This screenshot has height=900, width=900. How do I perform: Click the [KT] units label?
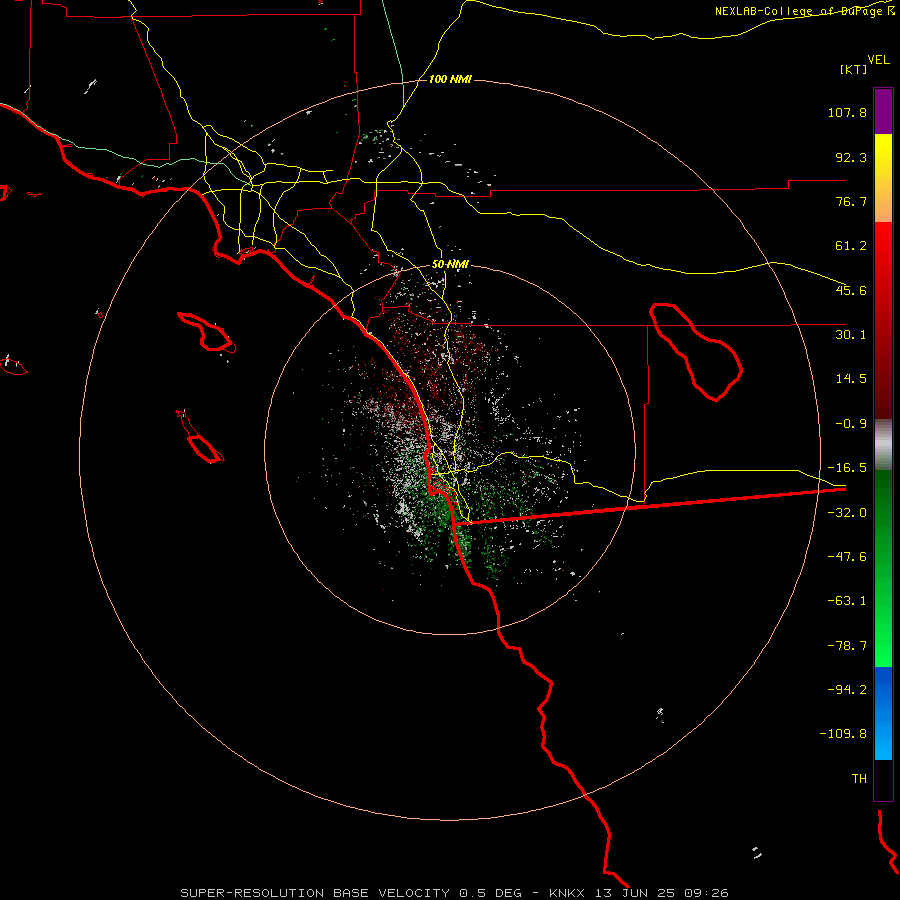(853, 69)
